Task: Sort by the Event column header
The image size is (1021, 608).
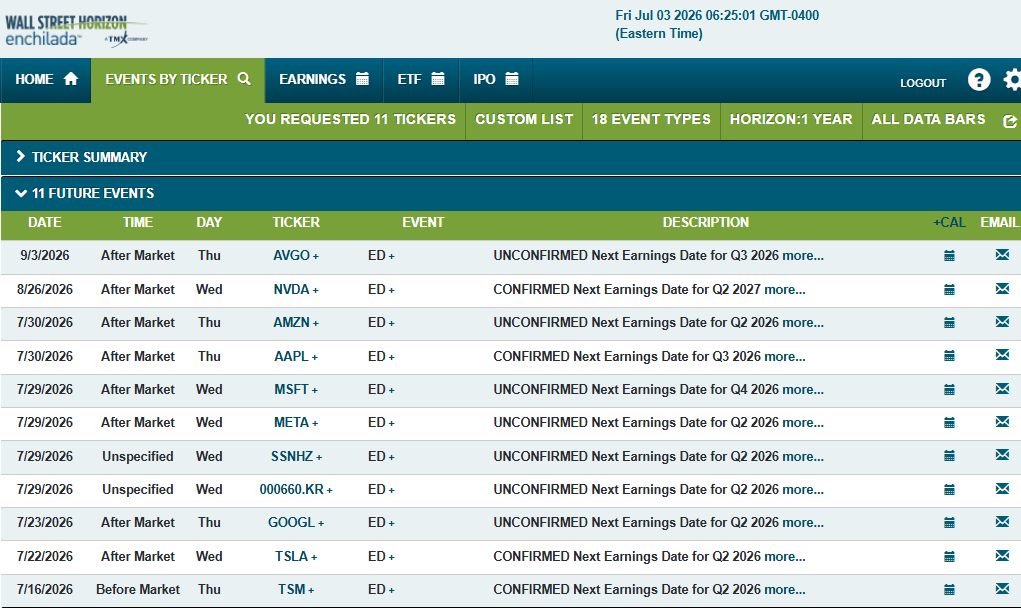Action: (423, 223)
